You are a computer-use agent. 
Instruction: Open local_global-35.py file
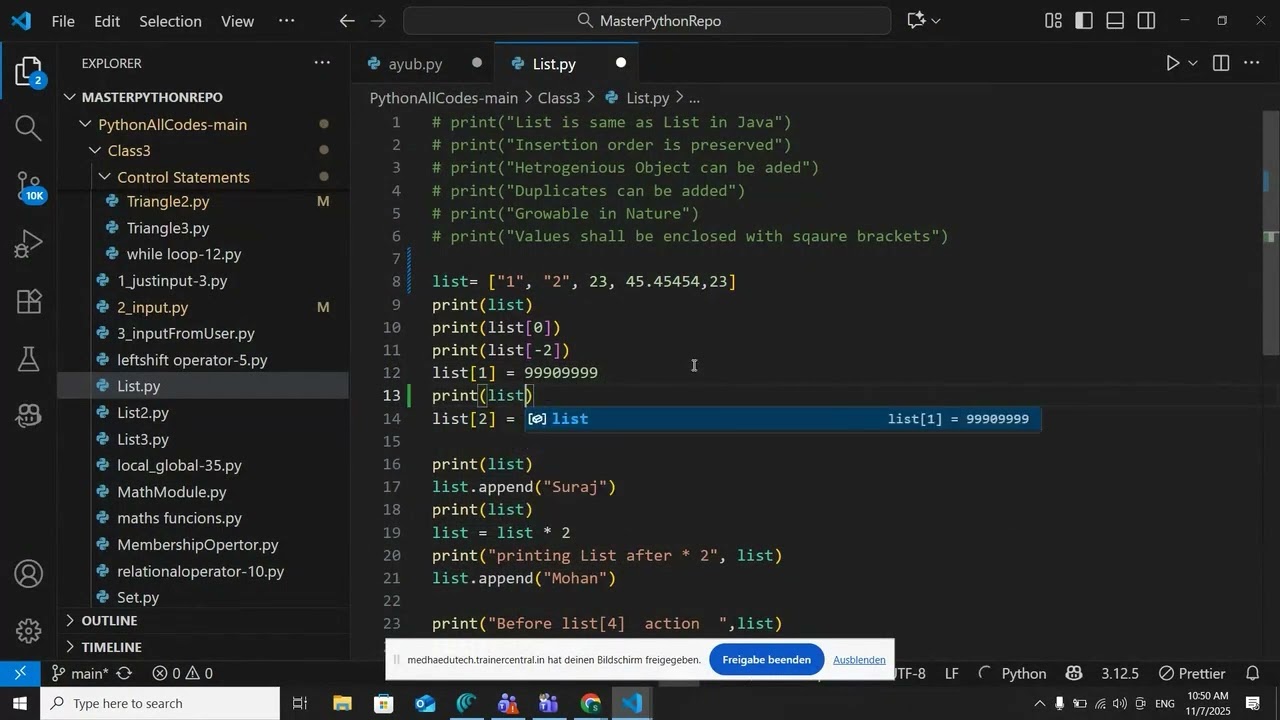coord(179,466)
